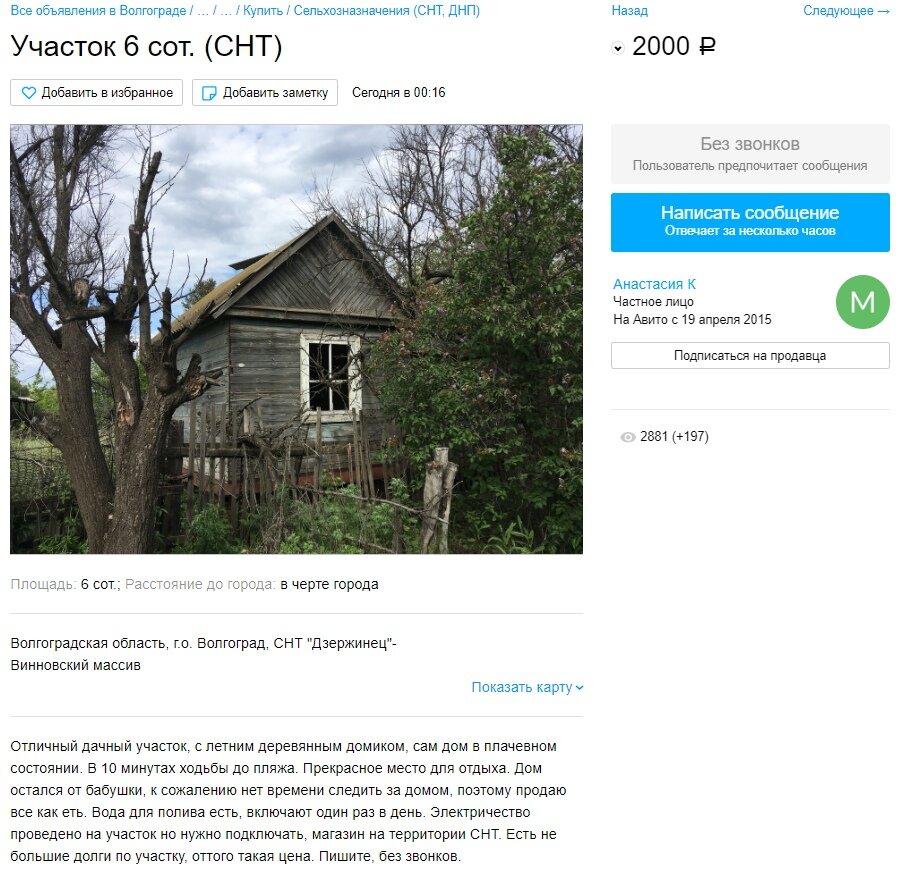
Task: Go to Следующее listing
Action: point(846,10)
